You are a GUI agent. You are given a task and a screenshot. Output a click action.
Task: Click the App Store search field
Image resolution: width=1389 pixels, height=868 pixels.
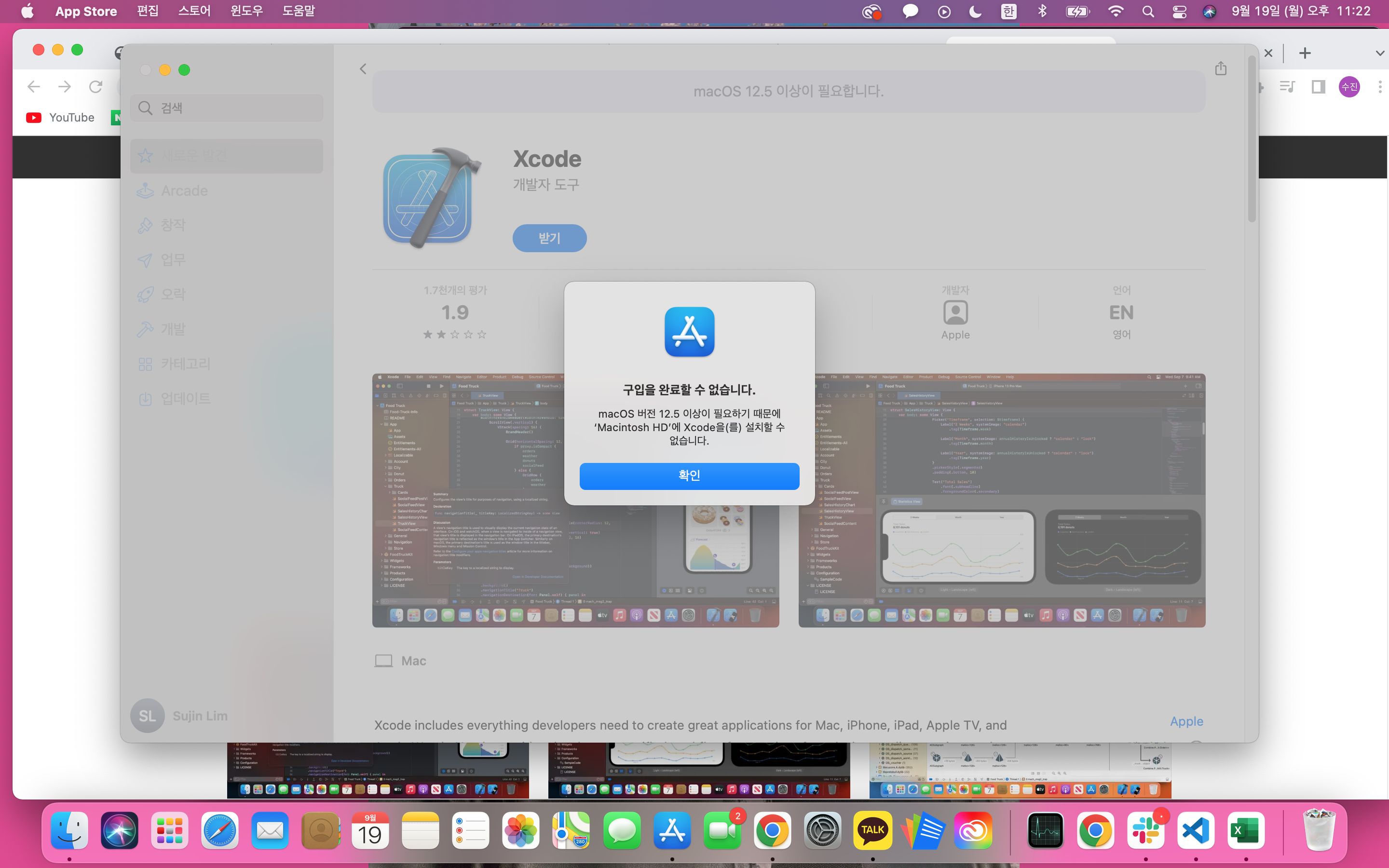[x=227, y=108]
